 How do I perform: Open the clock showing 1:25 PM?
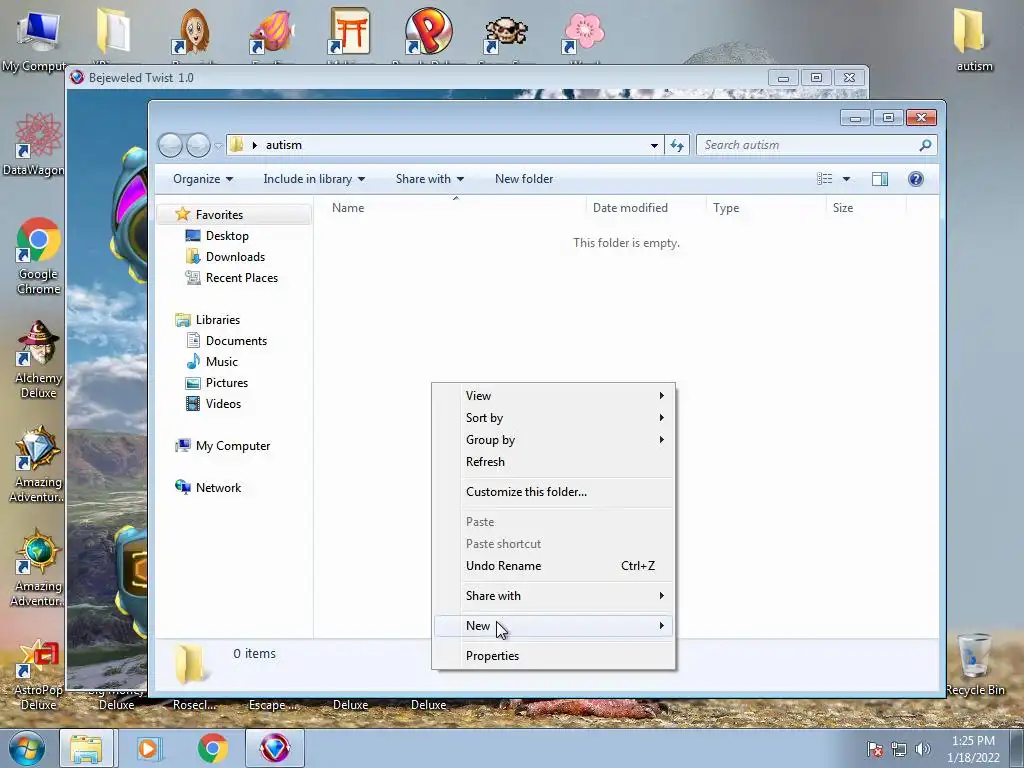973,749
